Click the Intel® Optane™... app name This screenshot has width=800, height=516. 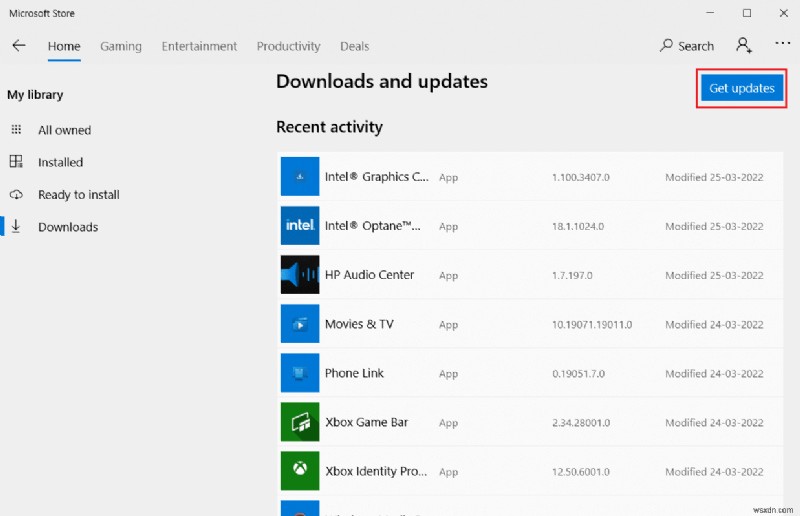[x=373, y=226]
